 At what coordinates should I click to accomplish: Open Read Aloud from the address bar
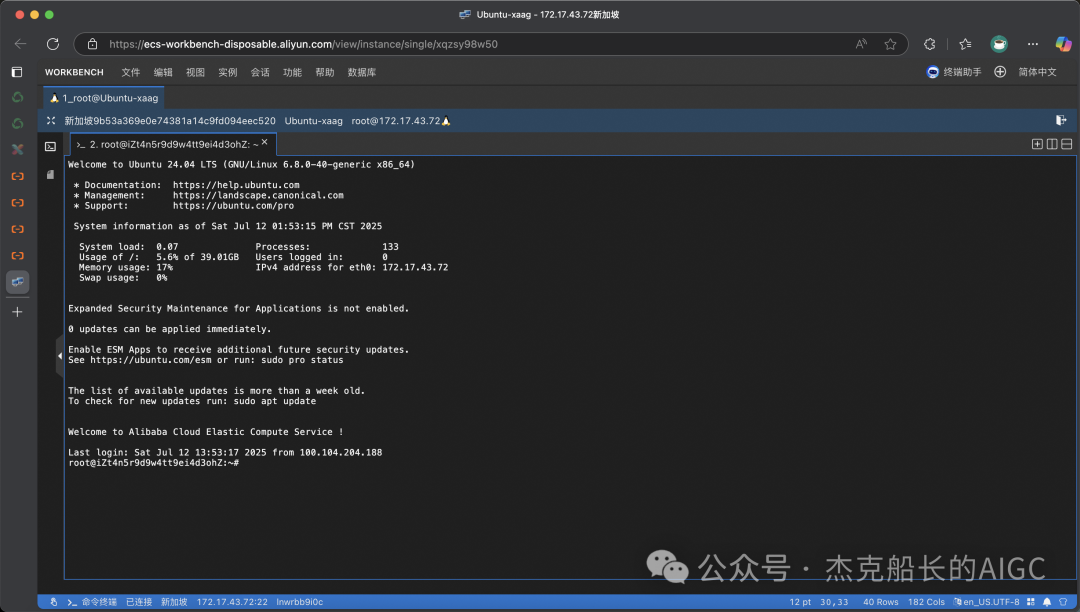click(x=861, y=44)
